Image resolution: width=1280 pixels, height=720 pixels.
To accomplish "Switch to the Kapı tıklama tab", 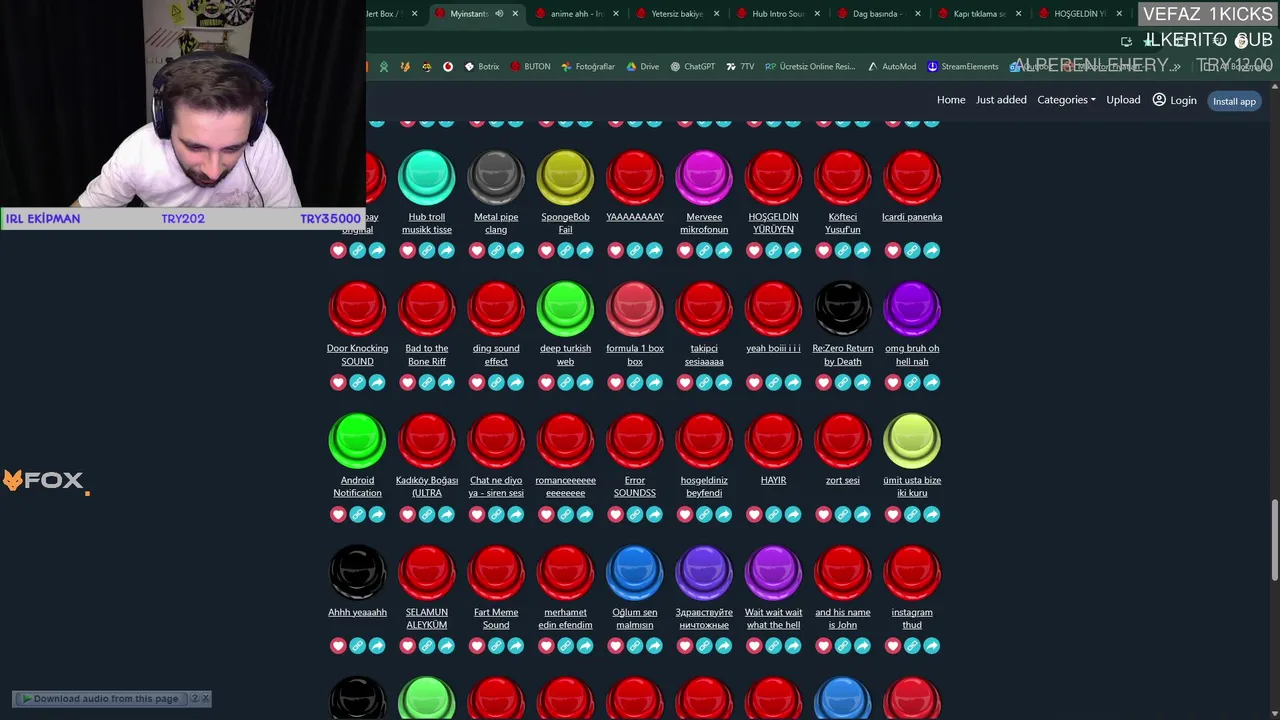I will 978,14.
